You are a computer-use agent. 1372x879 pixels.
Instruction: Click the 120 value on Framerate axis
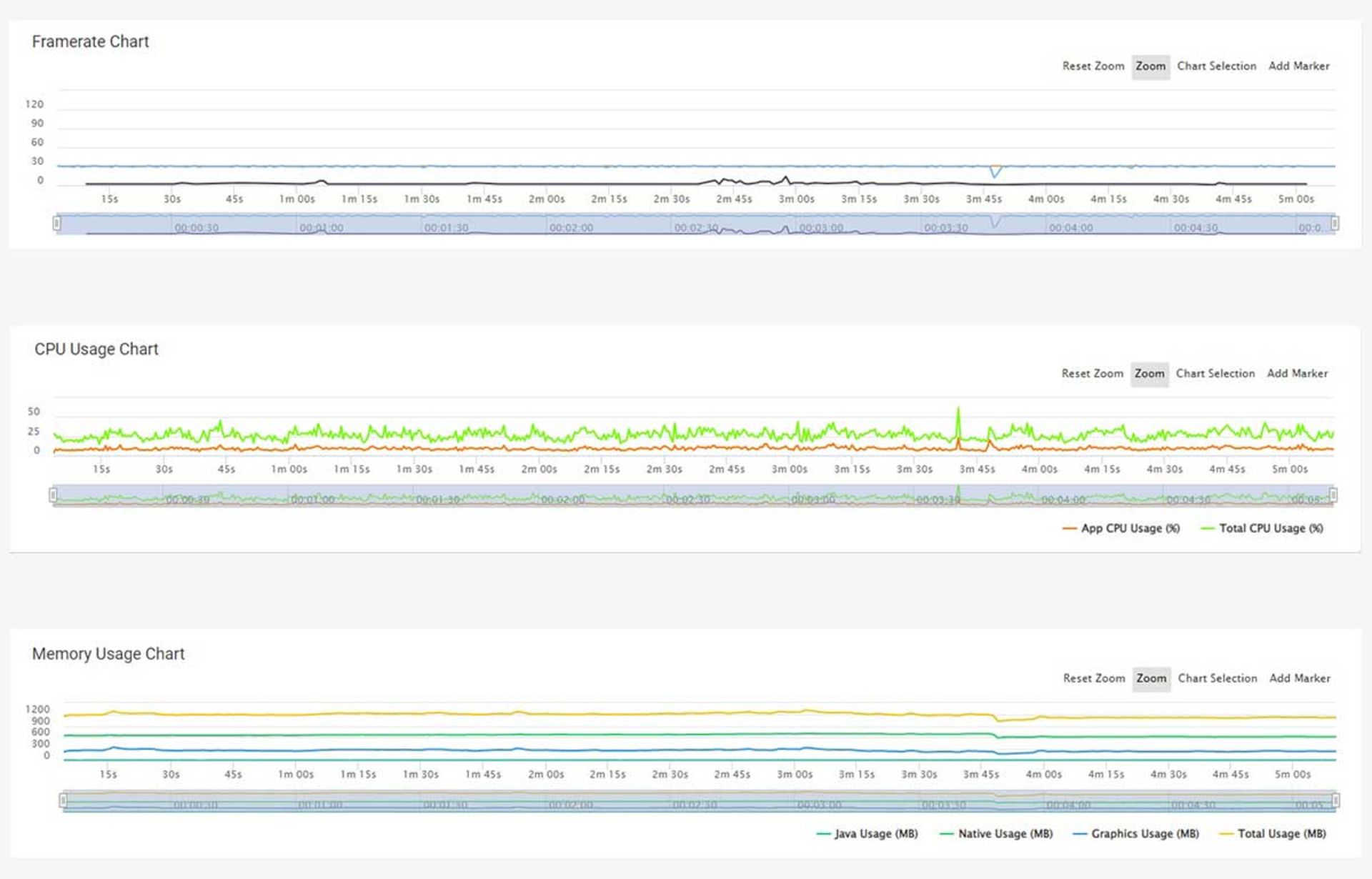coord(34,104)
